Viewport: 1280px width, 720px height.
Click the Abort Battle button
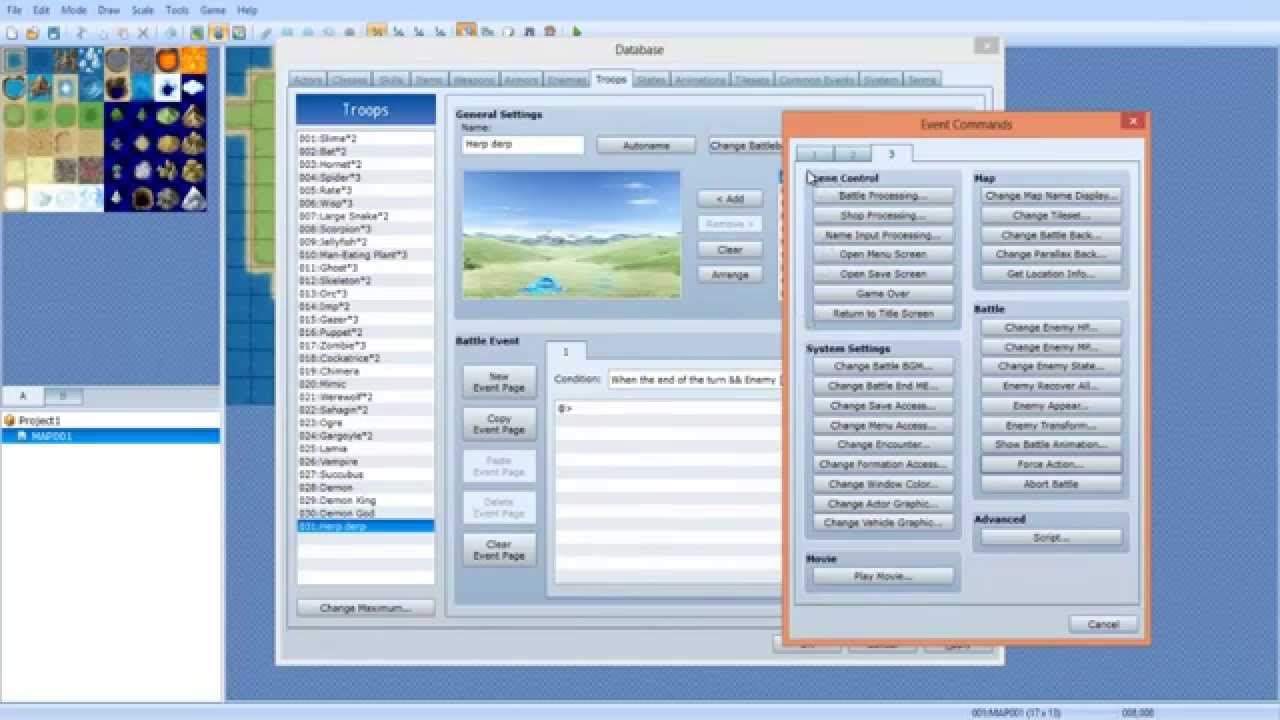coord(1051,484)
